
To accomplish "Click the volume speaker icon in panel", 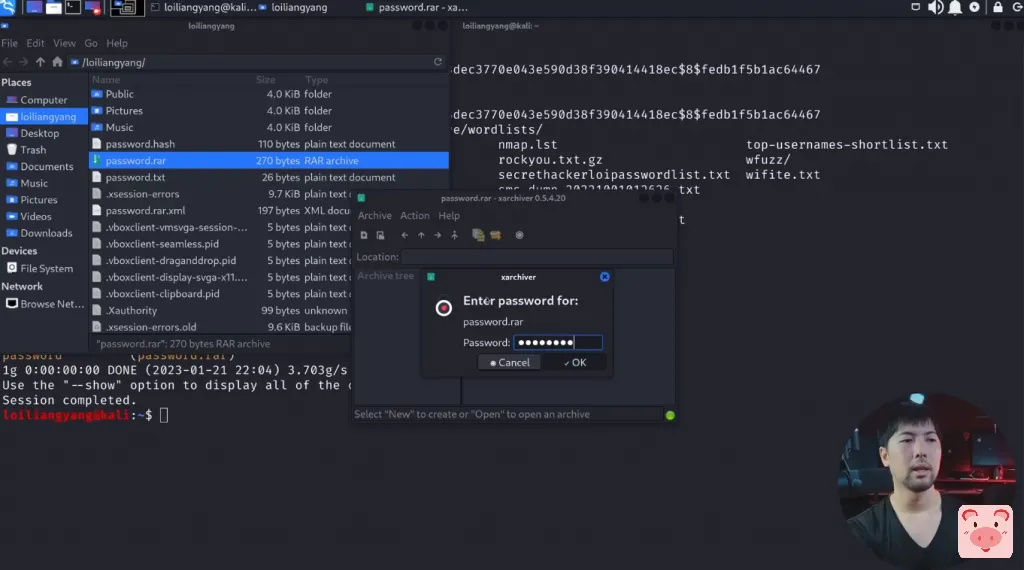I will tap(935, 7).
